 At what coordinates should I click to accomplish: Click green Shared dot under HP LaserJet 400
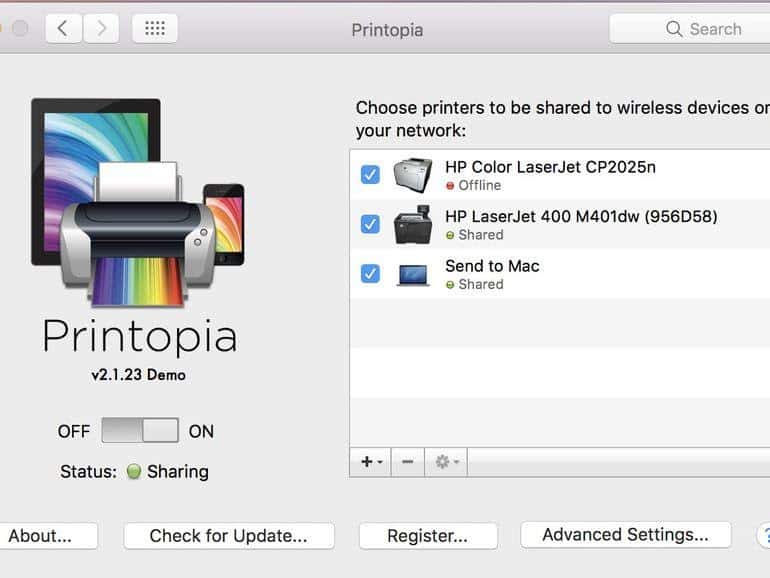(x=450, y=235)
